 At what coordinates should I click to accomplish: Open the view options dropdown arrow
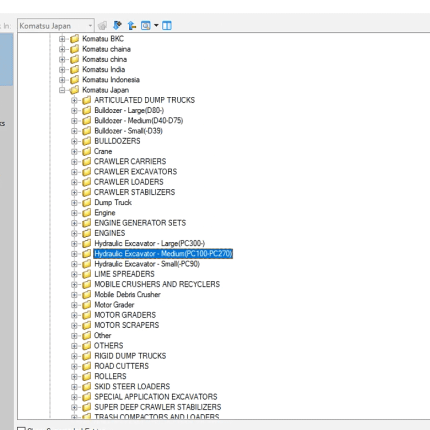tap(156, 26)
